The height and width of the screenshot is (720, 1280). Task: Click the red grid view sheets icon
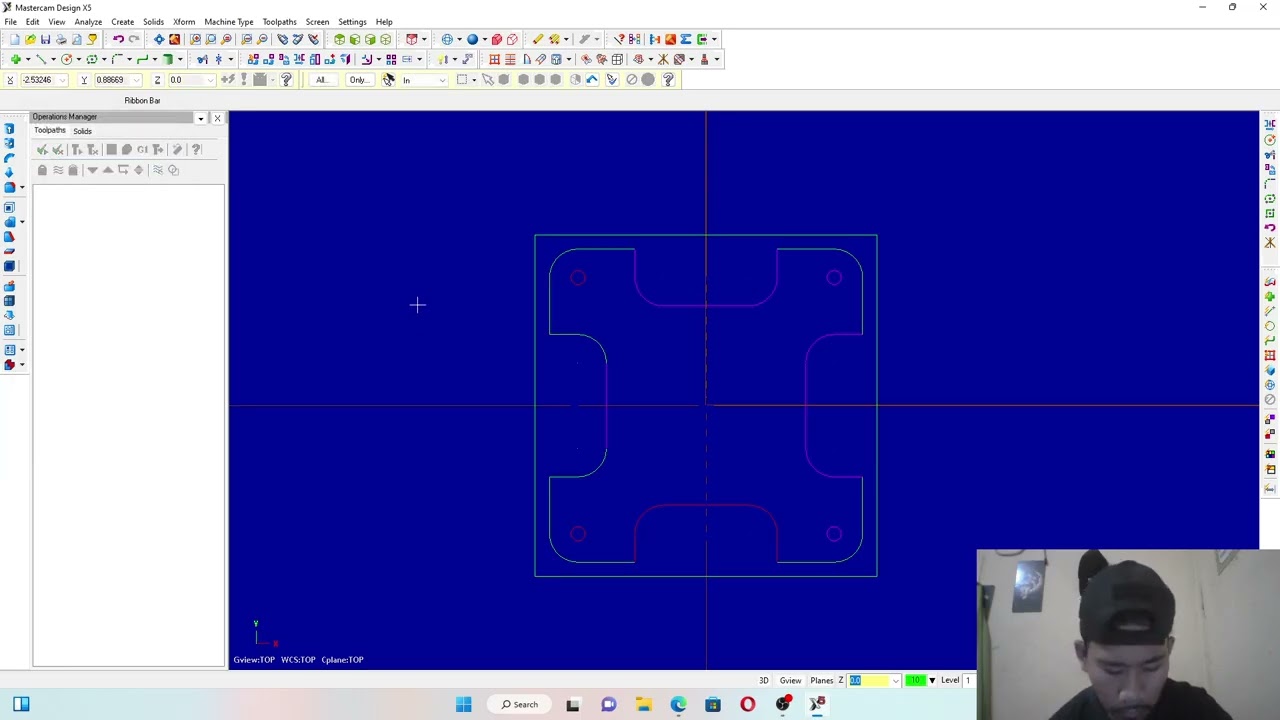click(494, 59)
